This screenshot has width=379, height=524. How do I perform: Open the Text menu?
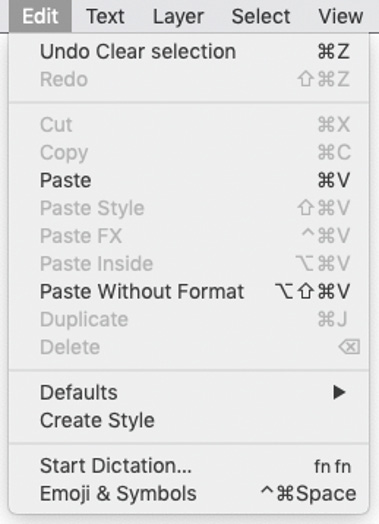(106, 16)
